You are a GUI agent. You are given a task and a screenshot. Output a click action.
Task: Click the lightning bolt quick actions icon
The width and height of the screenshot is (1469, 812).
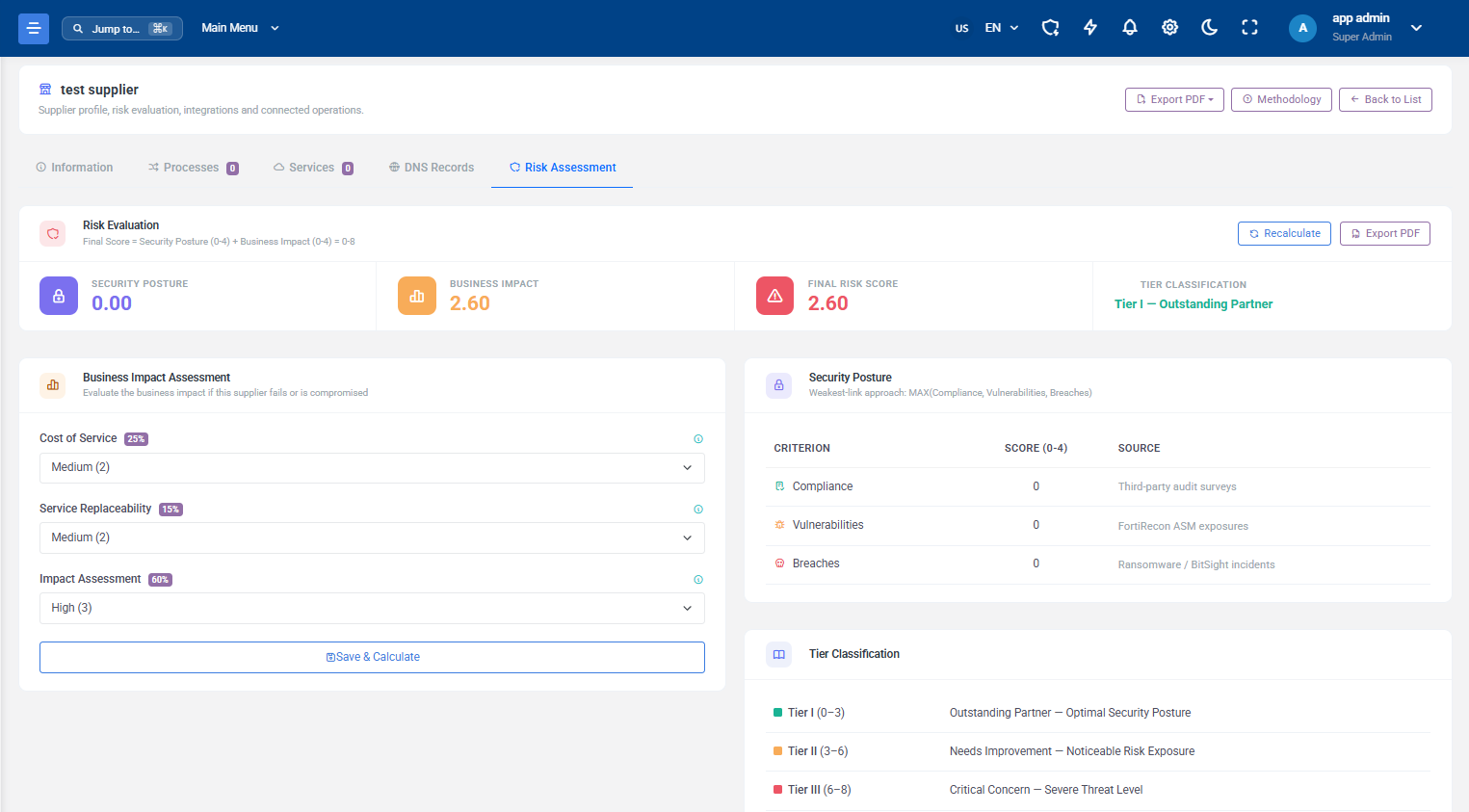pyautogui.click(x=1090, y=28)
